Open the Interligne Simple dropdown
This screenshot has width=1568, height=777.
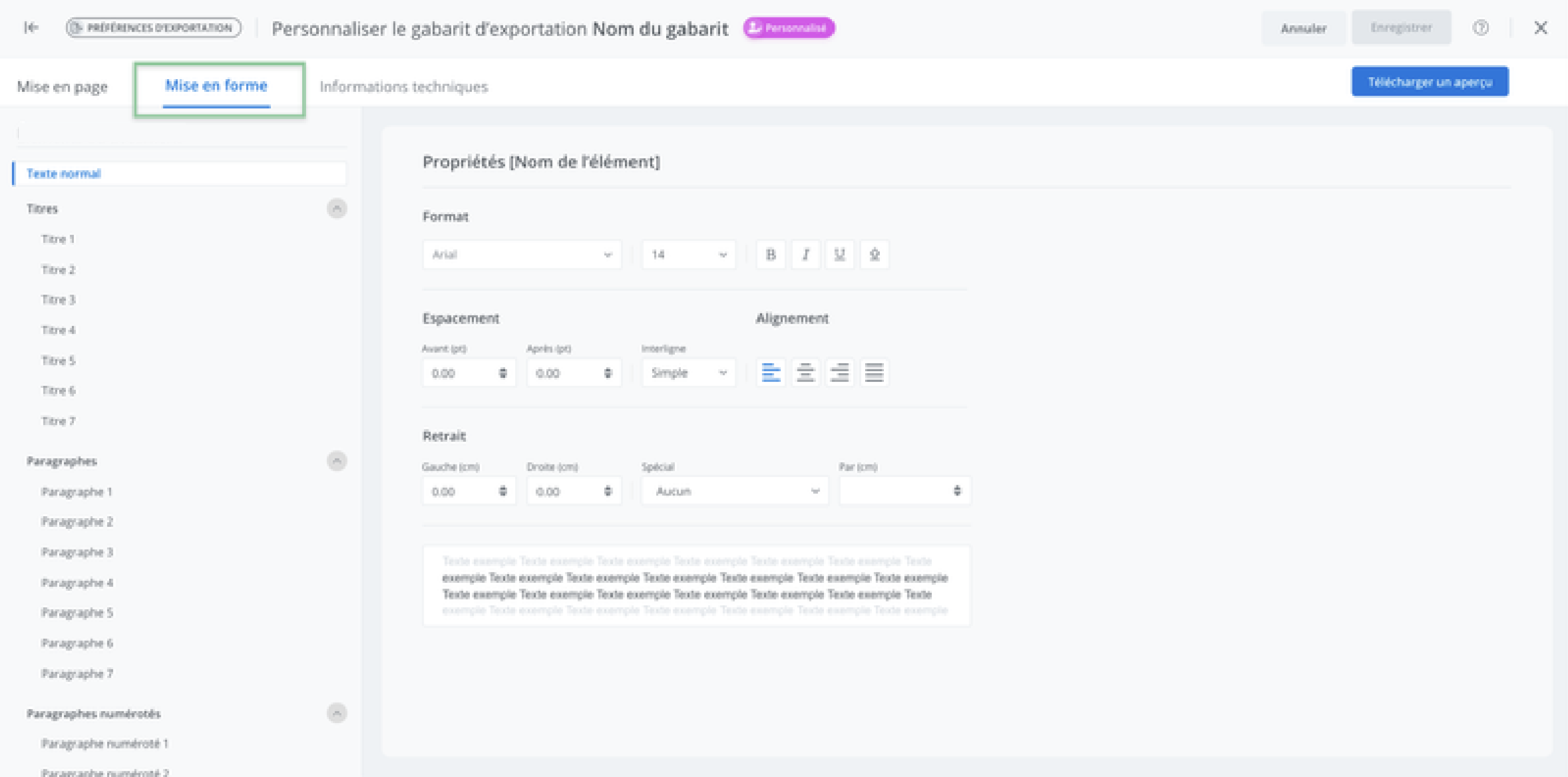coord(689,373)
